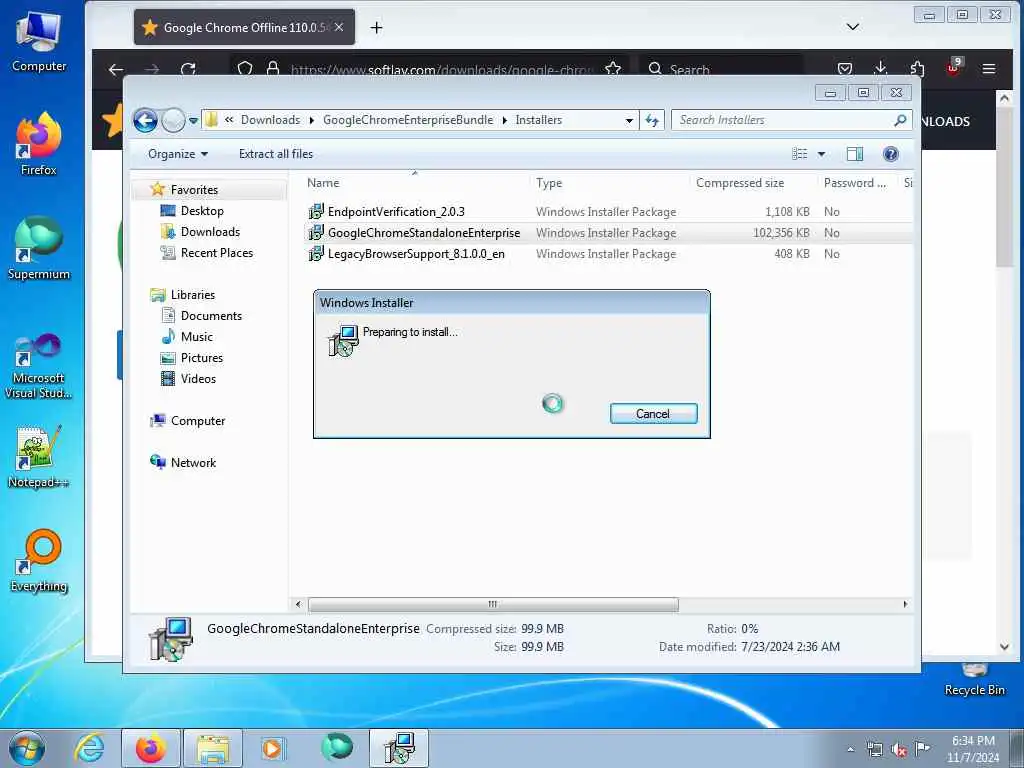Open Firefox Pocket save icon
The height and width of the screenshot is (768, 1024).
click(x=844, y=69)
